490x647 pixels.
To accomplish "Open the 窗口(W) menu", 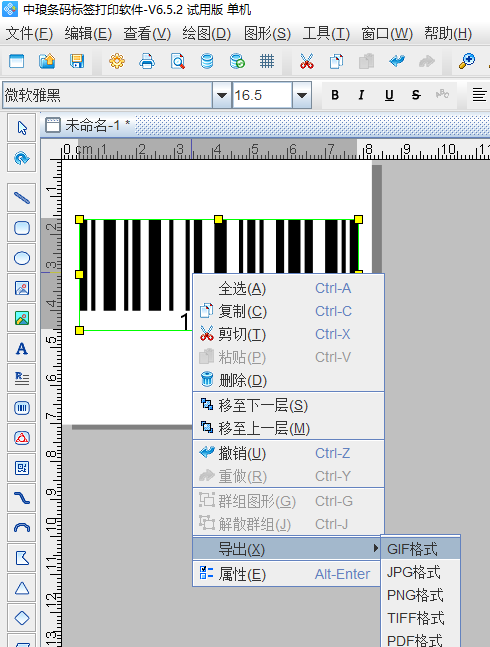I will pos(387,34).
